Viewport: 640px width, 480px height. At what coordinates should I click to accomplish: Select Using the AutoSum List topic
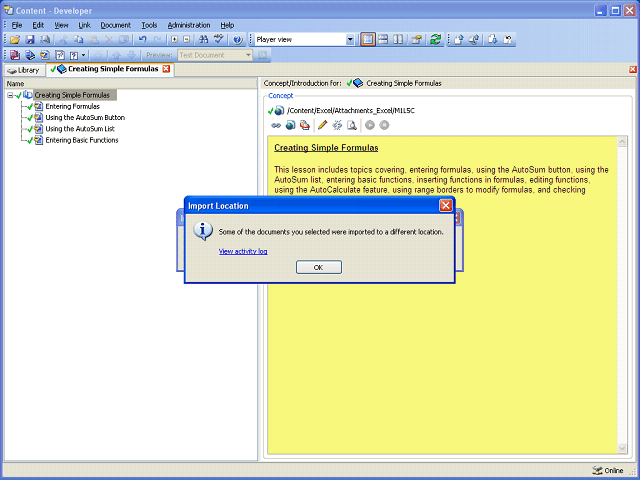point(80,129)
